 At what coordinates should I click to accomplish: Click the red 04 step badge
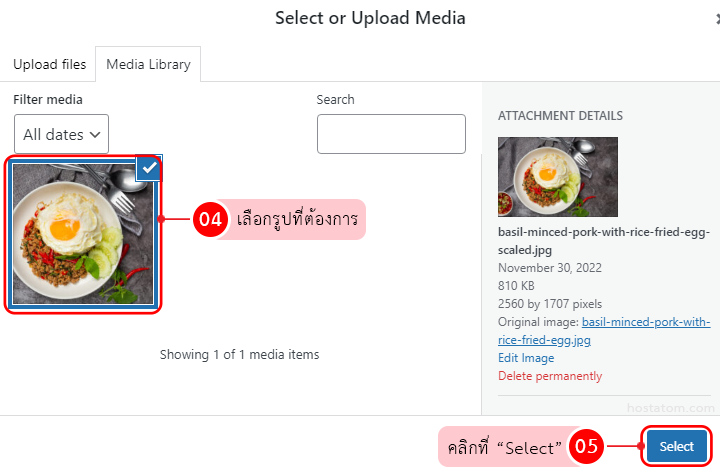[x=210, y=220]
